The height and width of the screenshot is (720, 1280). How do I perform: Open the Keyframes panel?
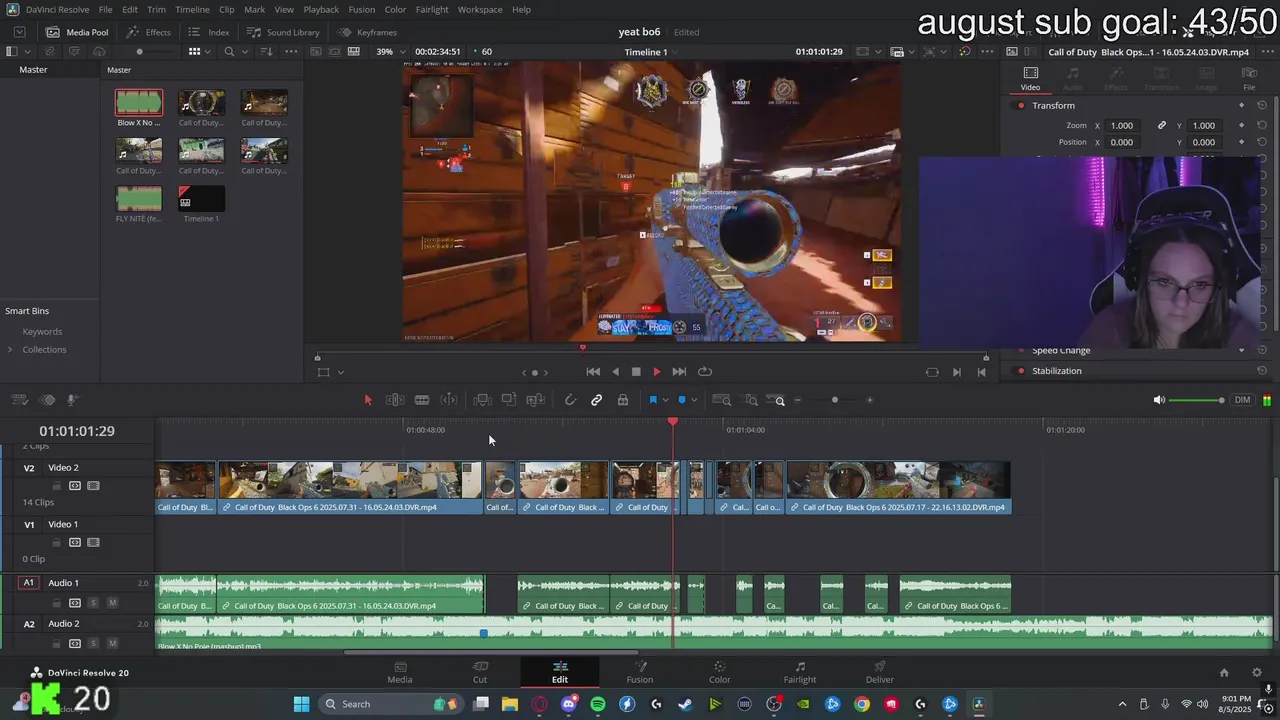click(367, 32)
